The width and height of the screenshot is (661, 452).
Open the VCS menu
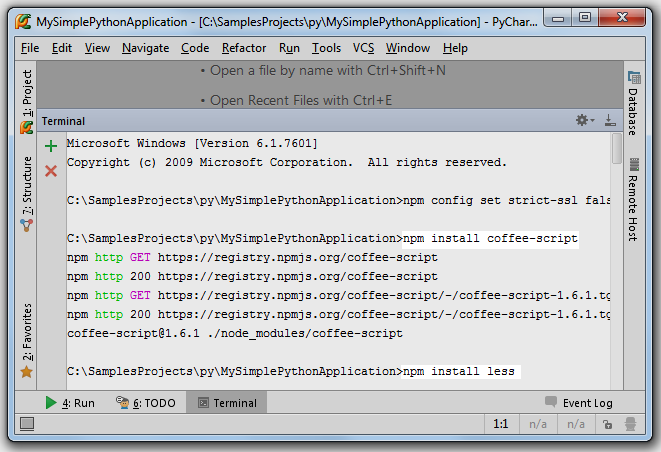pyautogui.click(x=363, y=48)
